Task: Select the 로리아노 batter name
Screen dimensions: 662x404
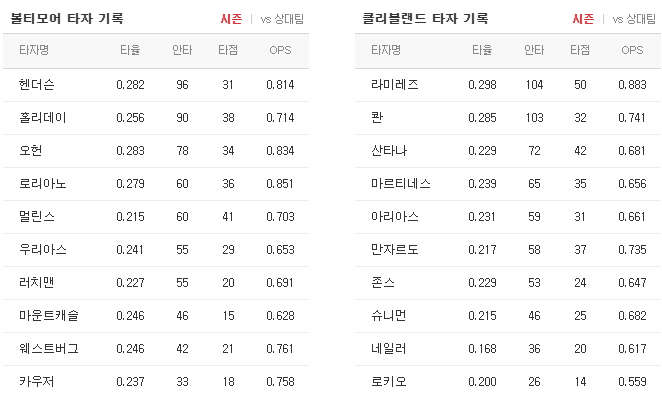Action: [43, 184]
